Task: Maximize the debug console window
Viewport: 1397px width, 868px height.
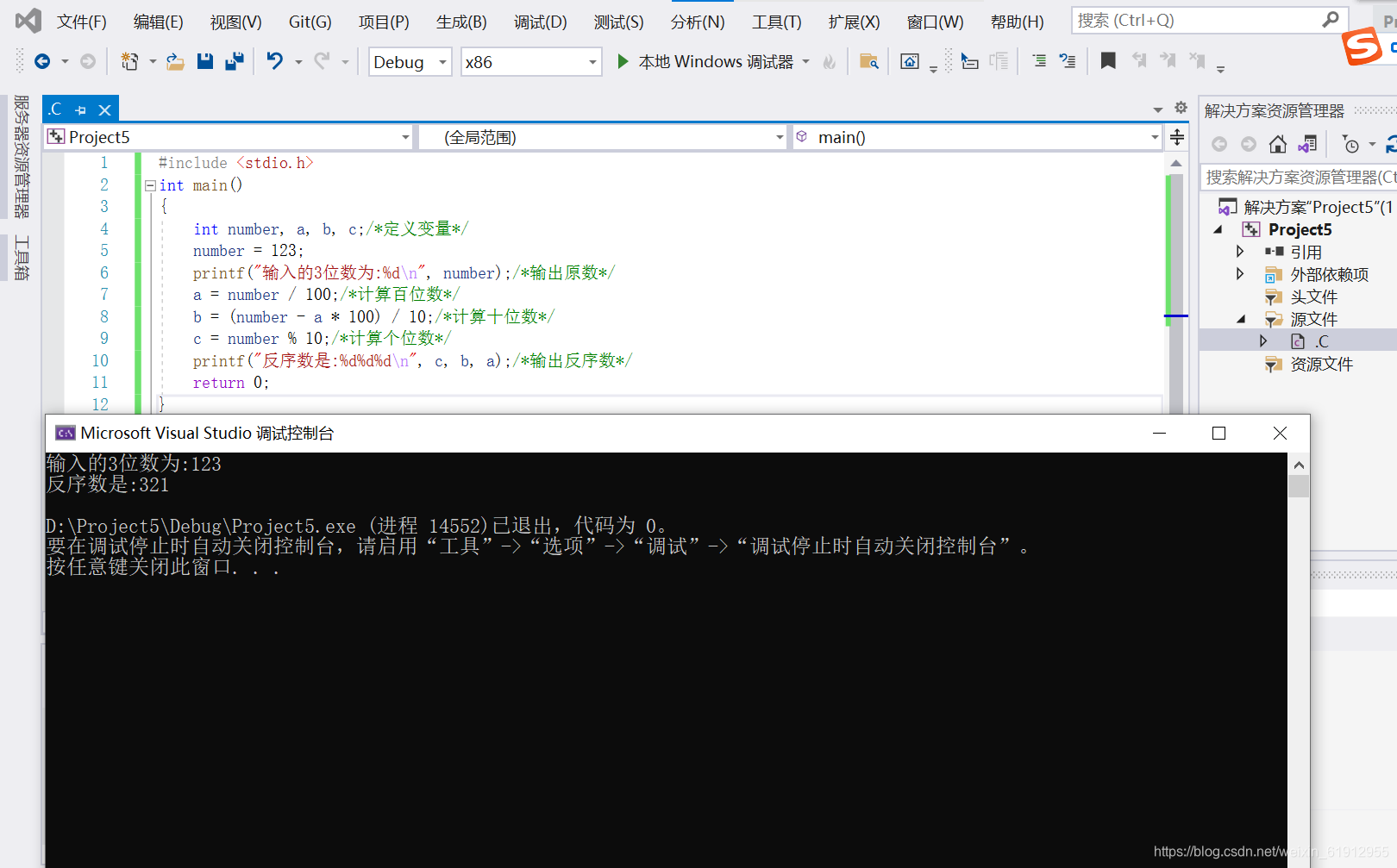Action: 1218,433
